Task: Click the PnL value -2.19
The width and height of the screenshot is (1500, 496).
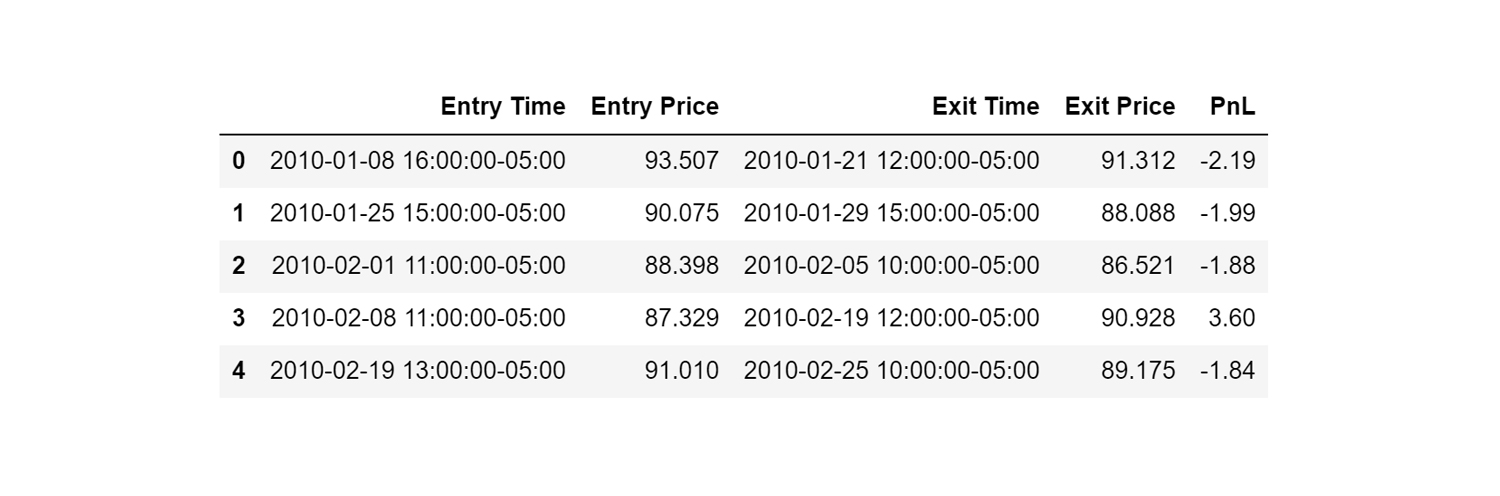Action: click(x=1228, y=160)
